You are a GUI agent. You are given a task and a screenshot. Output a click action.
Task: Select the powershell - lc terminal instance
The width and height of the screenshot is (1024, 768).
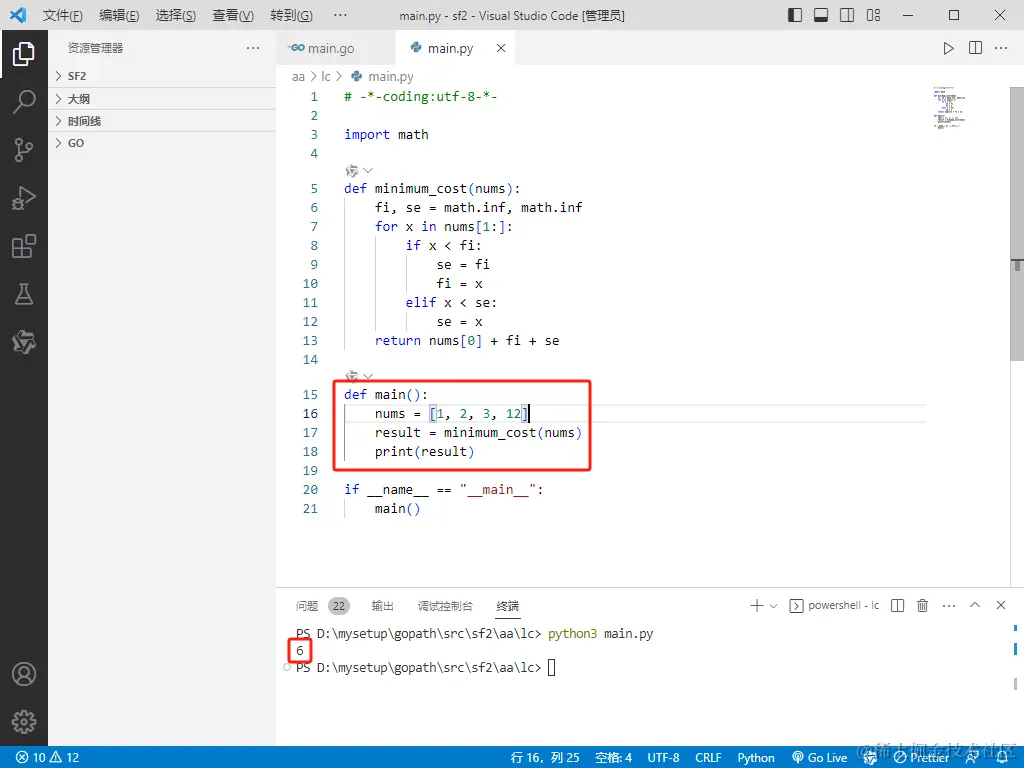(x=834, y=605)
